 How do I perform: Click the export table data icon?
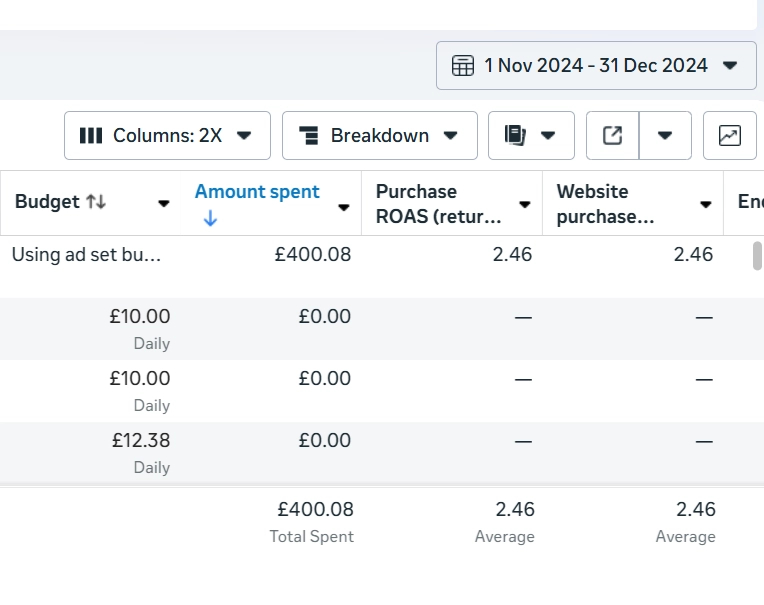612,135
